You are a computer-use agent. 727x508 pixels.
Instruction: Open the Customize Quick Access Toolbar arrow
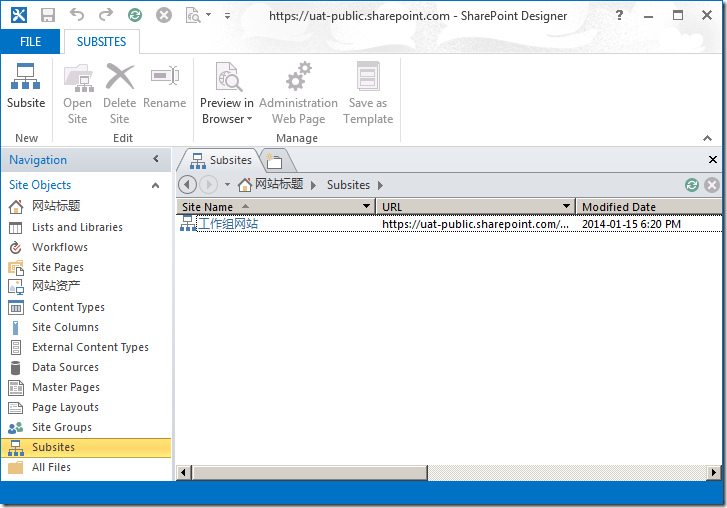coord(227,15)
